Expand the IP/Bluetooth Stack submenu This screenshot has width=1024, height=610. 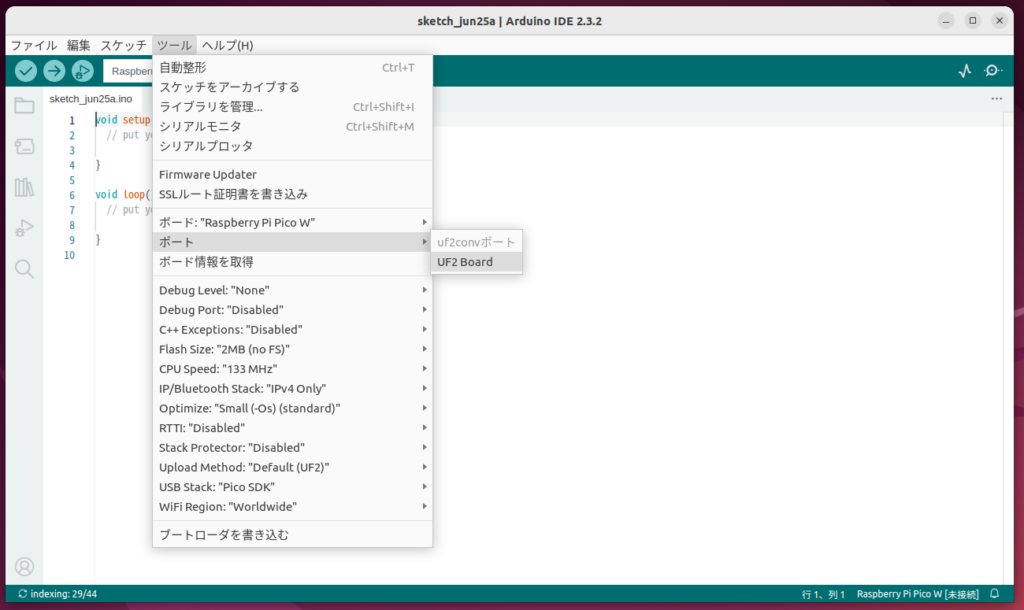(292, 388)
